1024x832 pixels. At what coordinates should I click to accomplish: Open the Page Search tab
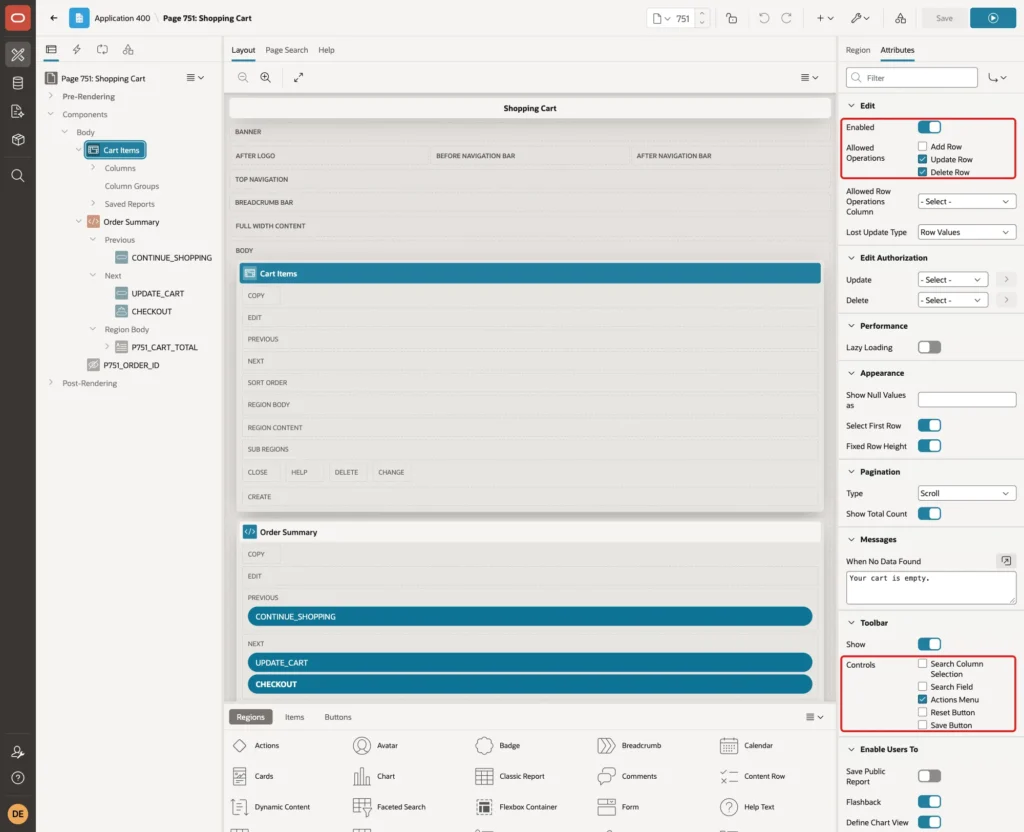click(286, 50)
